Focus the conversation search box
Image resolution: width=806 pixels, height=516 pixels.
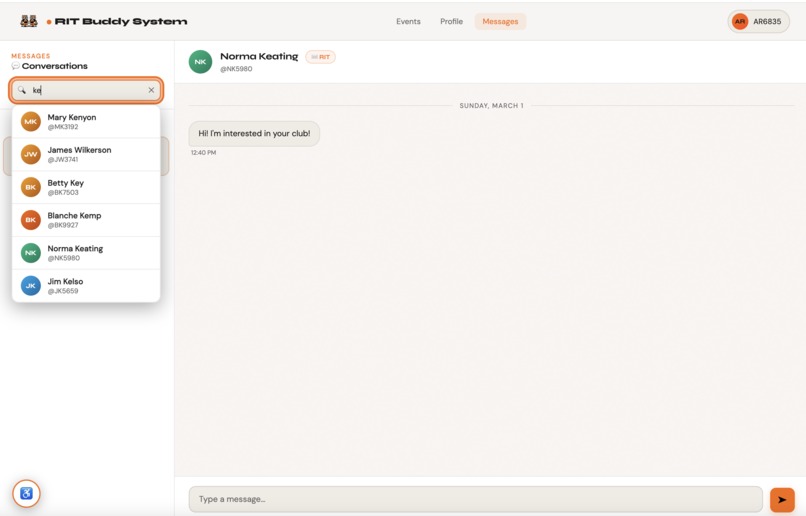pyautogui.click(x=86, y=90)
